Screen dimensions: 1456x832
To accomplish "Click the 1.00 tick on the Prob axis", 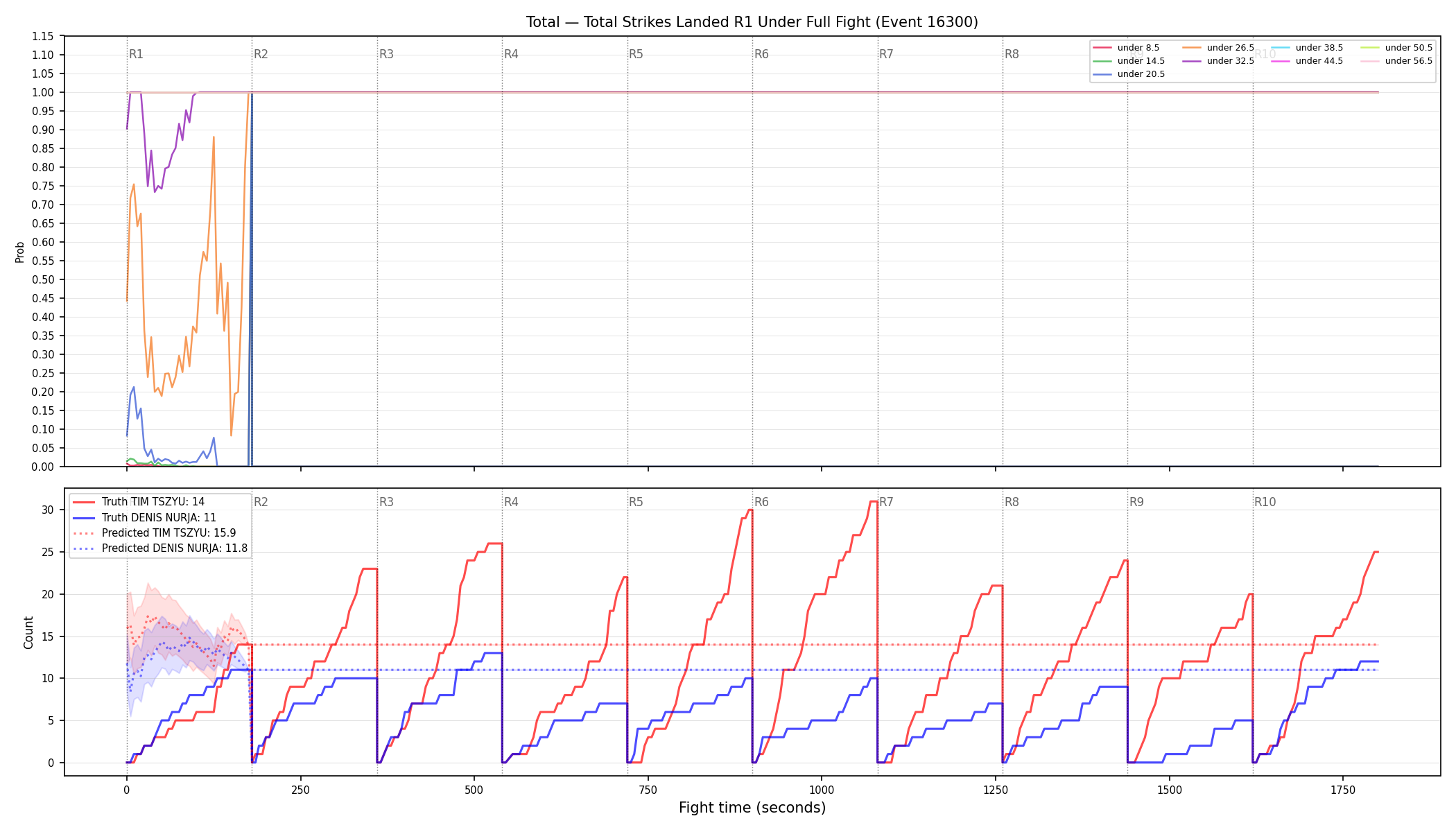I will tap(43, 92).
